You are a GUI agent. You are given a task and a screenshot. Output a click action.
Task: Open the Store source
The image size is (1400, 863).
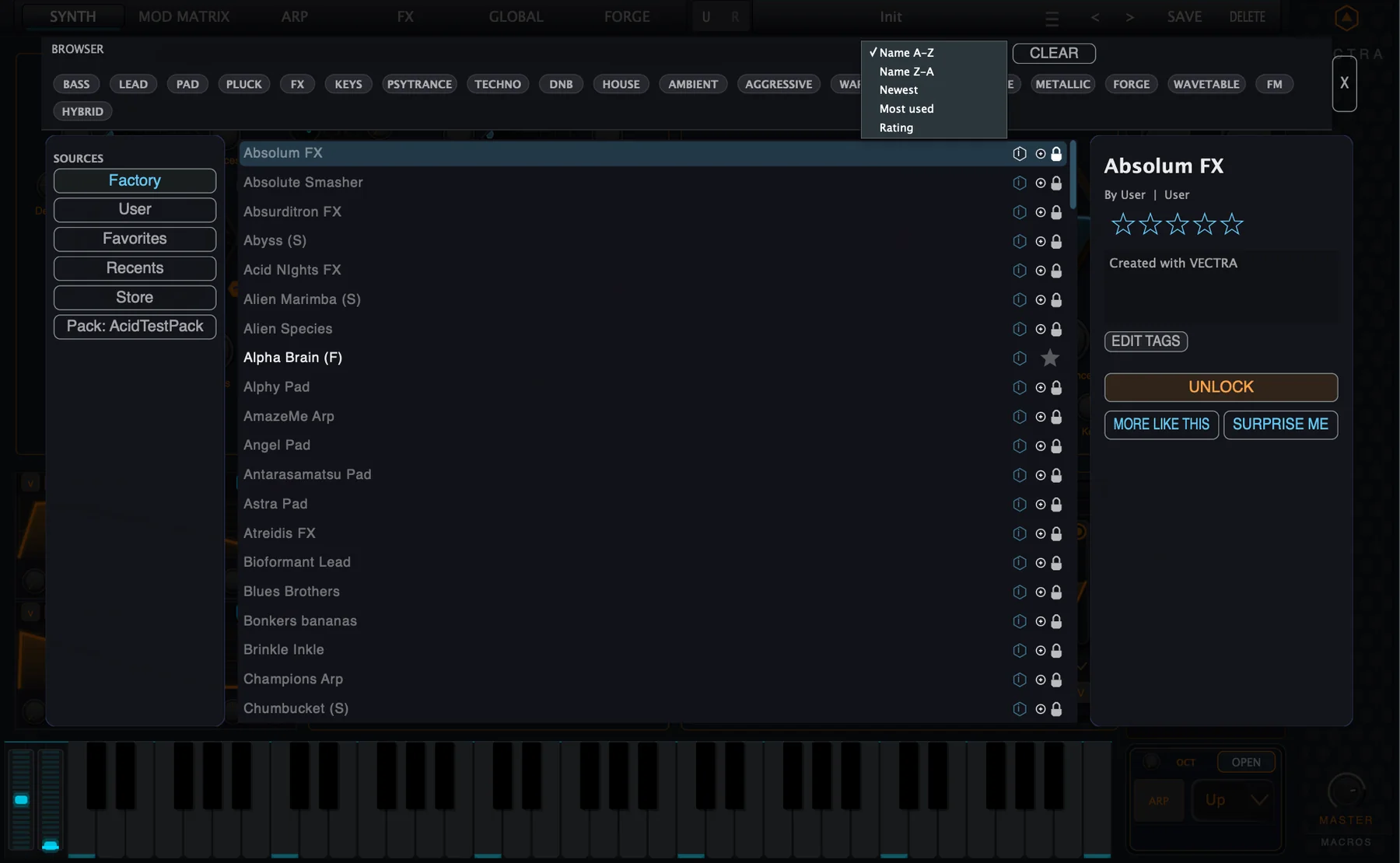click(x=135, y=297)
